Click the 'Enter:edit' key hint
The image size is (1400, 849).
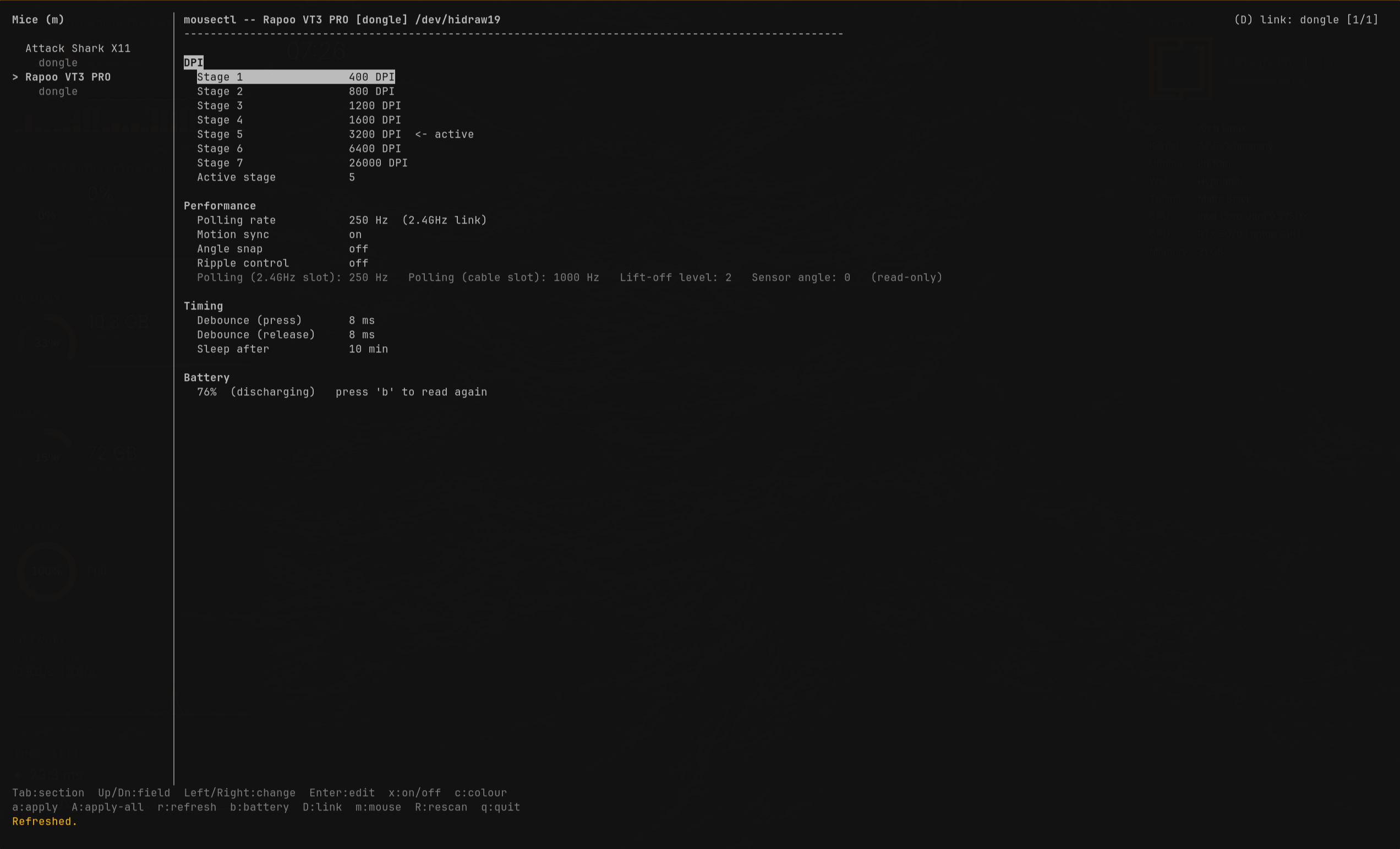tap(342, 793)
